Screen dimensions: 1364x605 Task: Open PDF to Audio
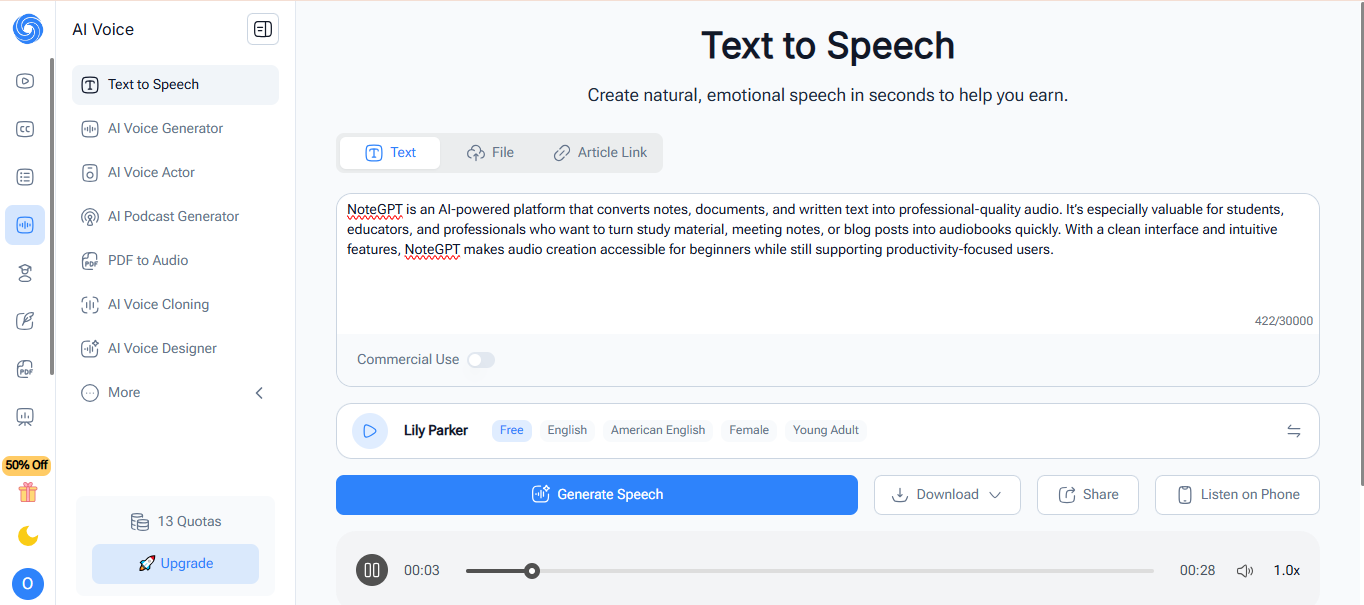[x=175, y=261]
